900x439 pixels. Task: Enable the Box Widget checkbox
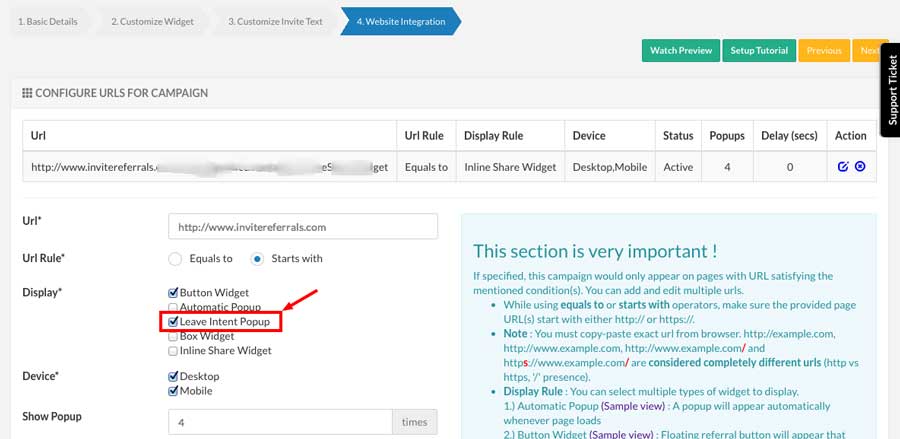coord(172,336)
